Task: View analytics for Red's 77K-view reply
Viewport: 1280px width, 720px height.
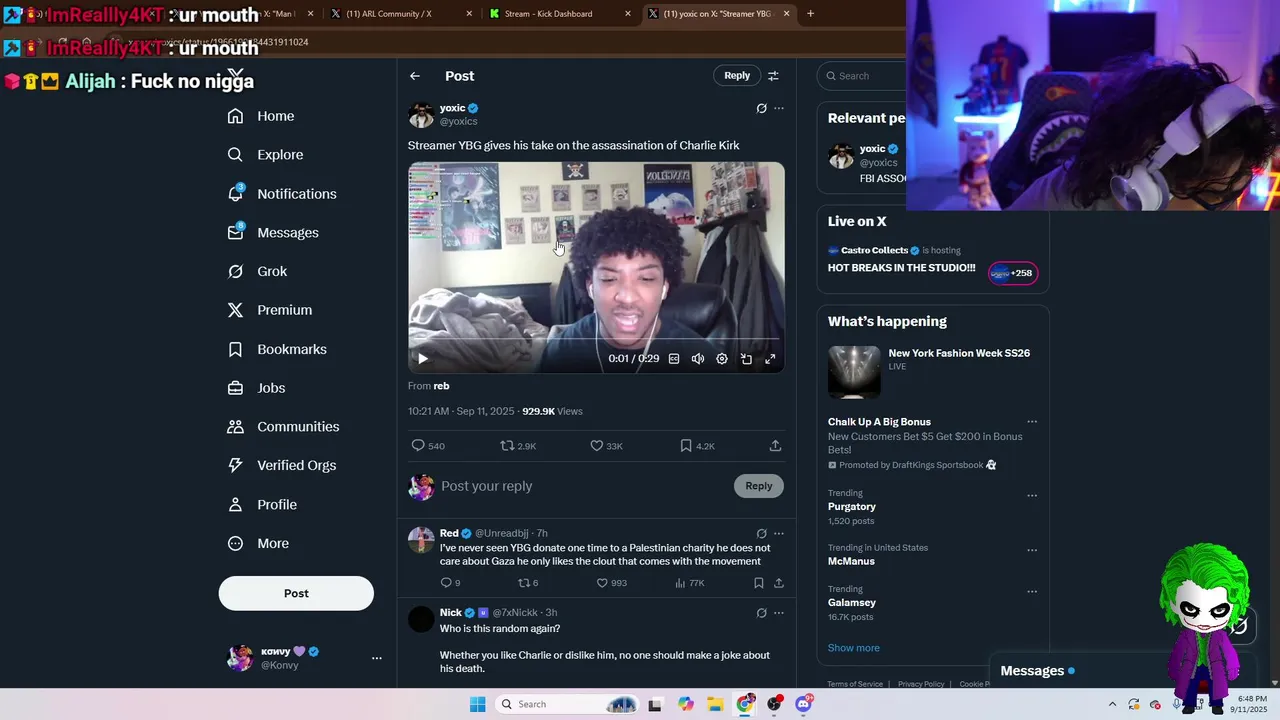Action: tap(689, 583)
